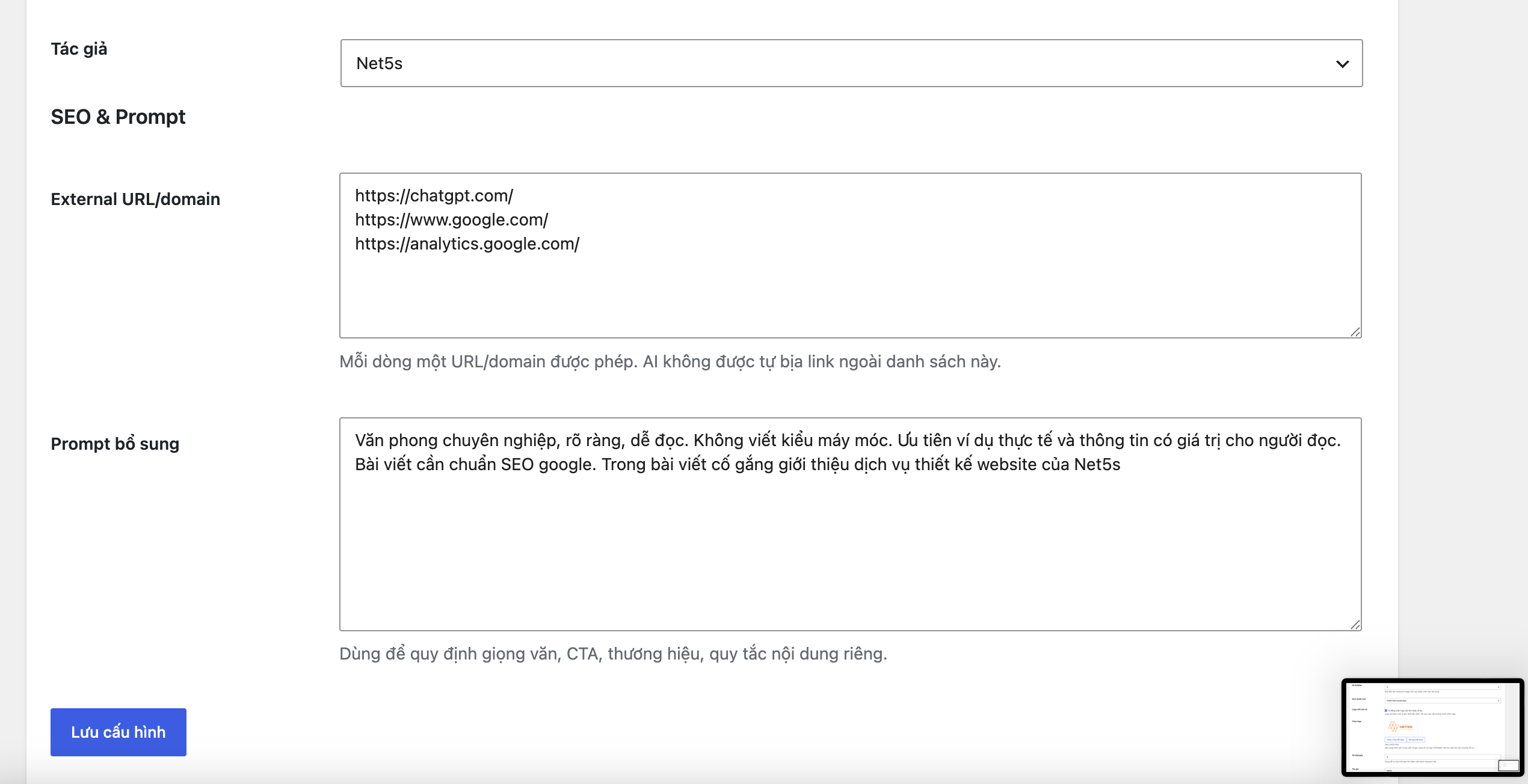The height and width of the screenshot is (784, 1528).
Task: Click the Lưu cấu hình button
Action: tap(119, 732)
